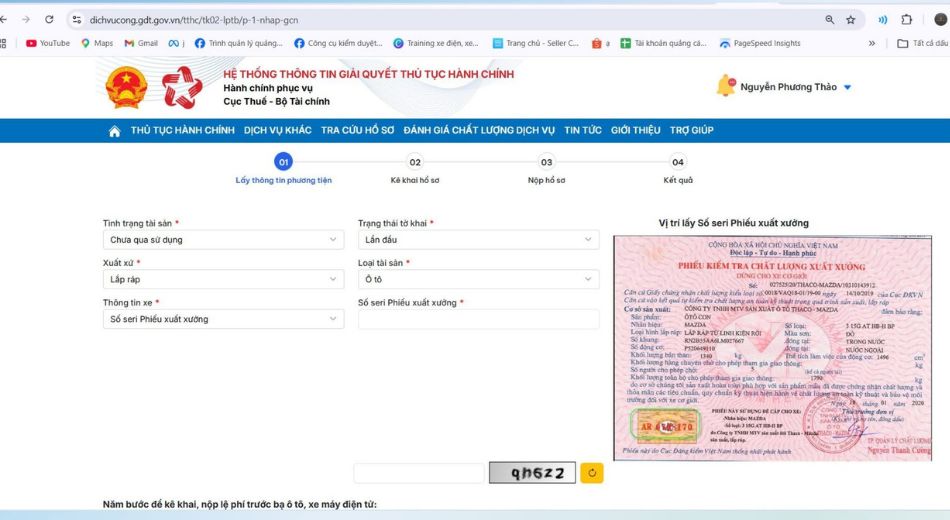Click the captcha image qh6z2
The height and width of the screenshot is (520, 950).
[x=532, y=473]
